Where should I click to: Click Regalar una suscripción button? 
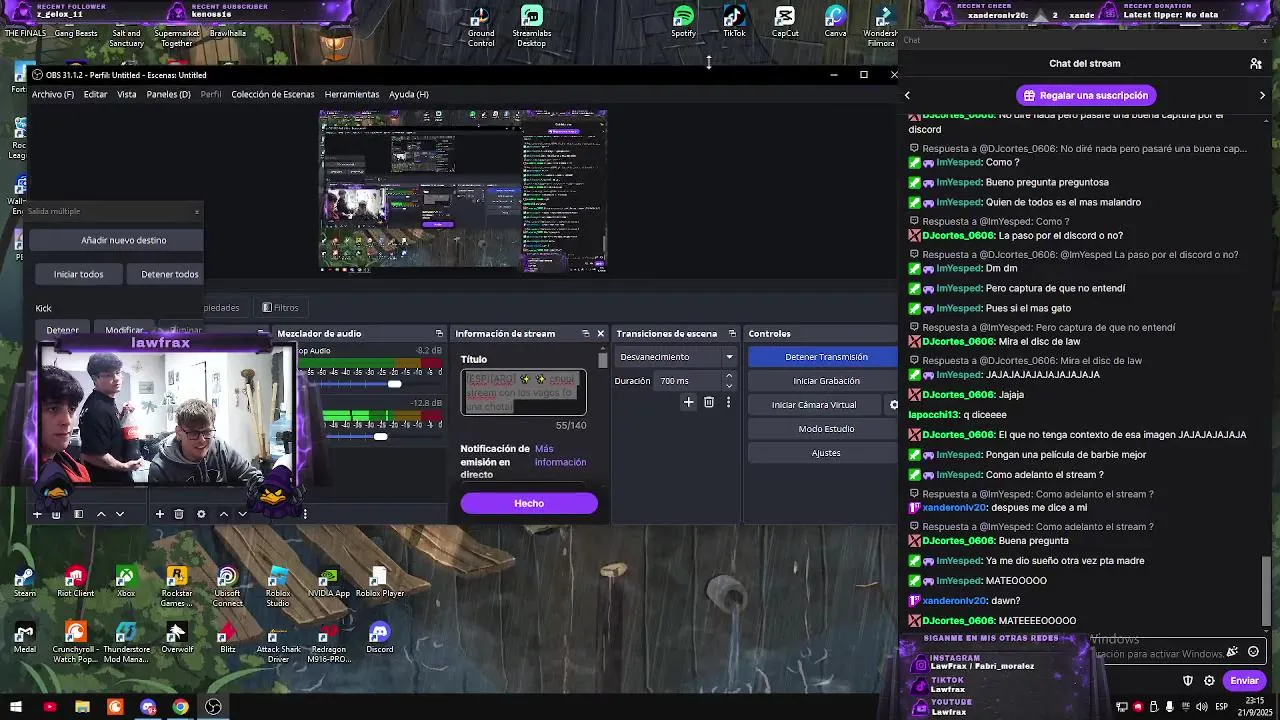(x=1085, y=95)
